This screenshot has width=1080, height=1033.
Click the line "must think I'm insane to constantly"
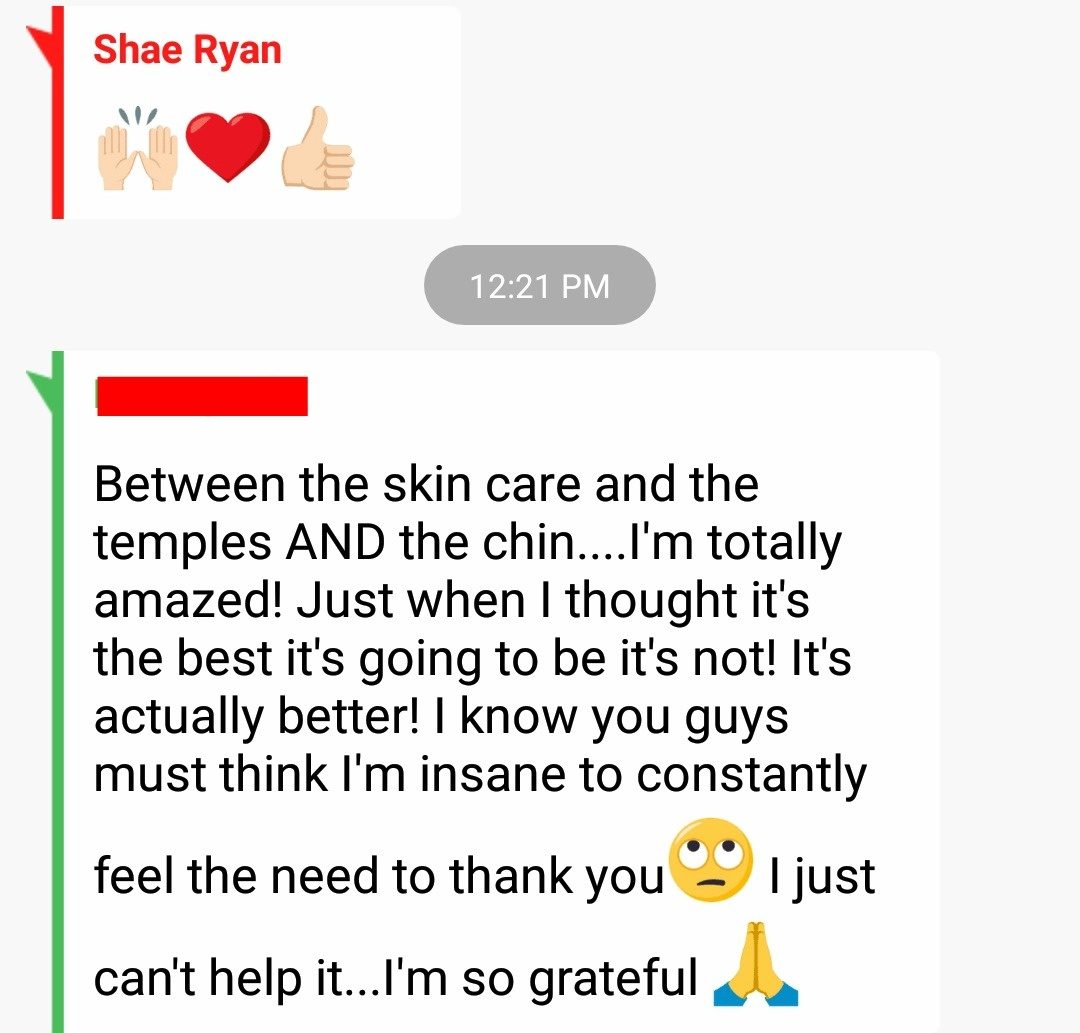point(480,775)
